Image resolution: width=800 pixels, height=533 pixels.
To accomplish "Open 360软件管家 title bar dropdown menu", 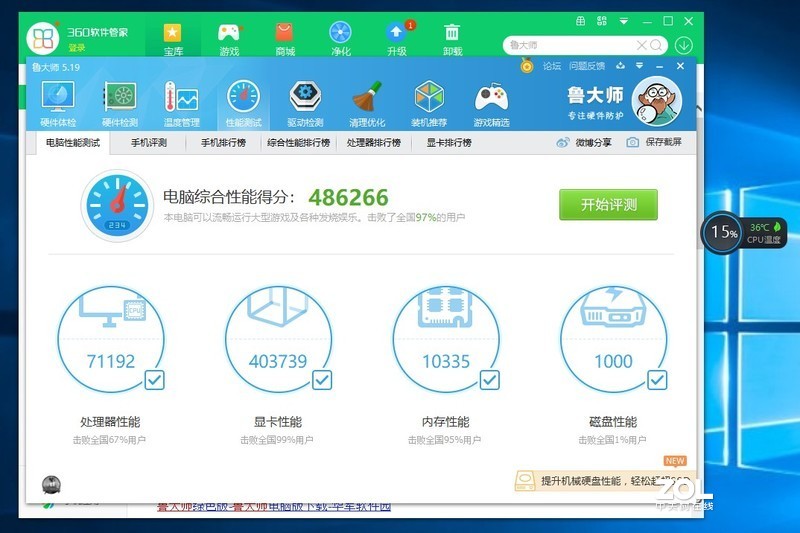I will coord(623,21).
